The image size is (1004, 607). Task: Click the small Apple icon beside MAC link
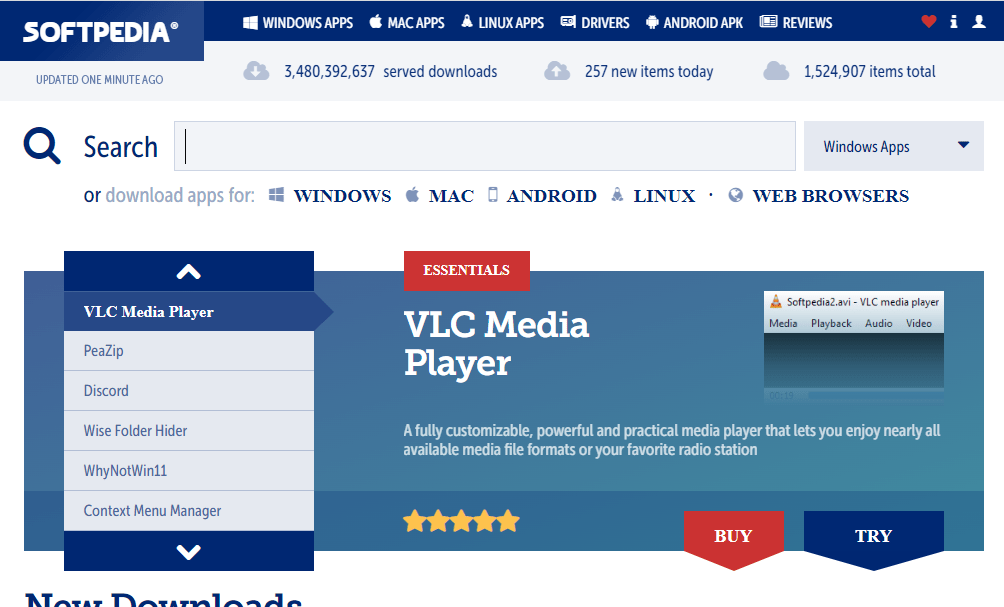412,195
